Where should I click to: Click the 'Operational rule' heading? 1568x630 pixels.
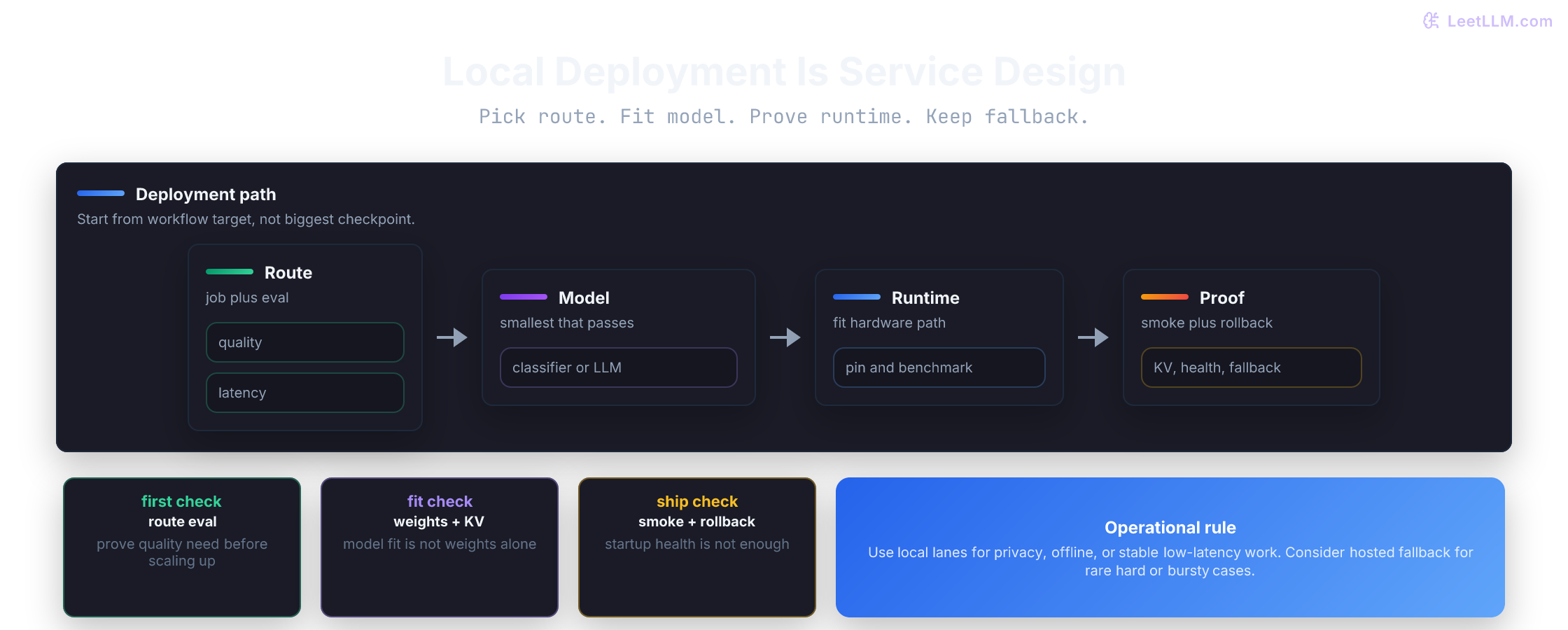1170,527
